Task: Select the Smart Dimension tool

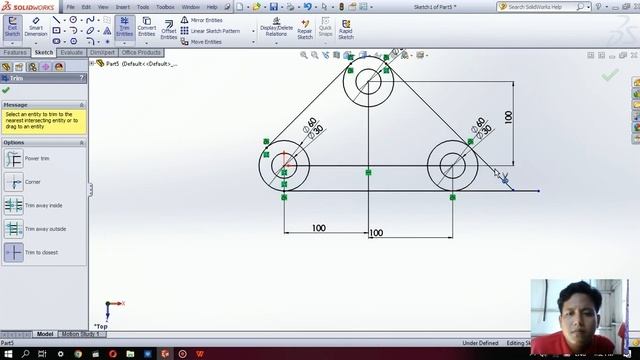Action: 36,27
